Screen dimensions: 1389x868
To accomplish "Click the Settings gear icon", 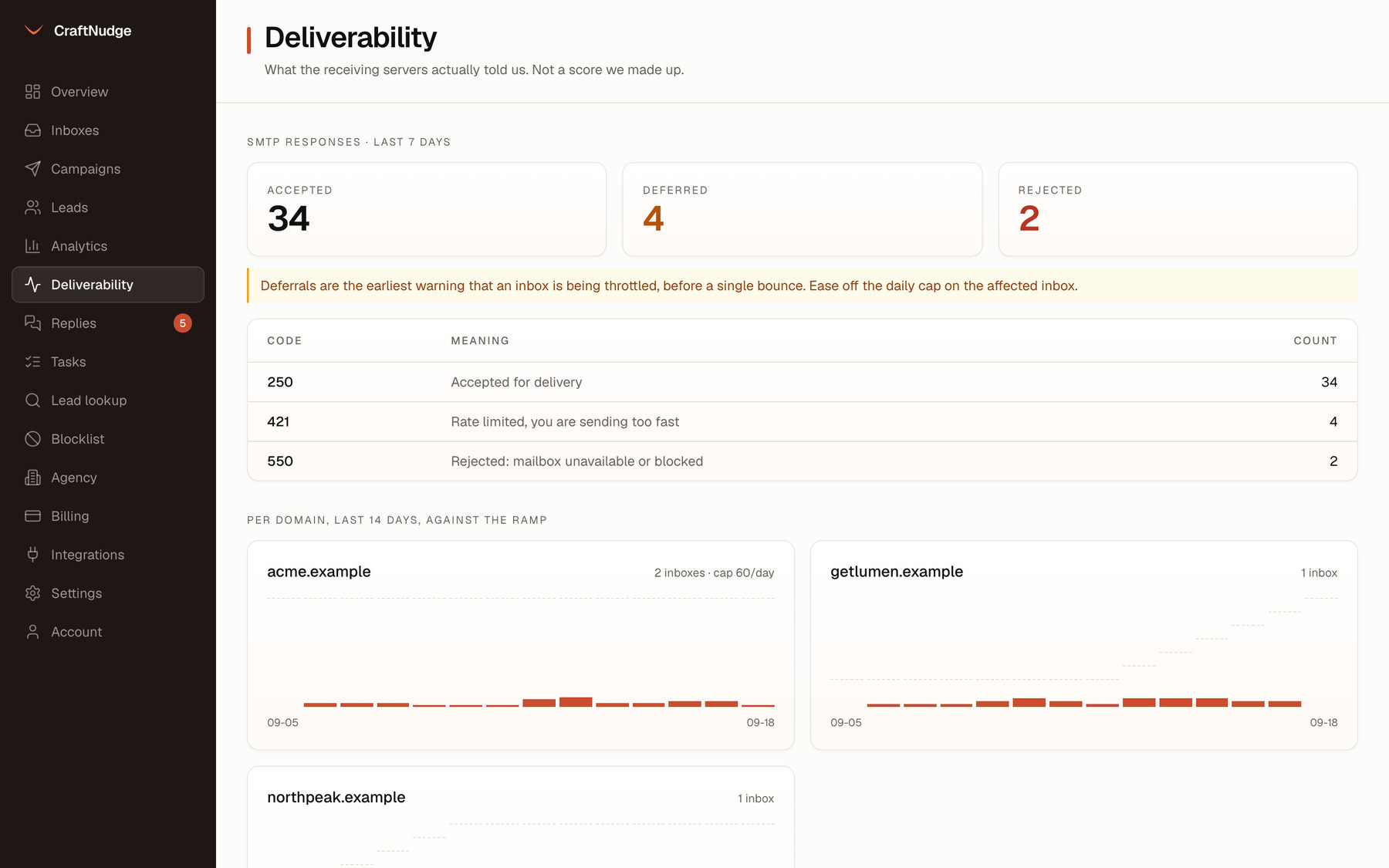I will pos(32,593).
